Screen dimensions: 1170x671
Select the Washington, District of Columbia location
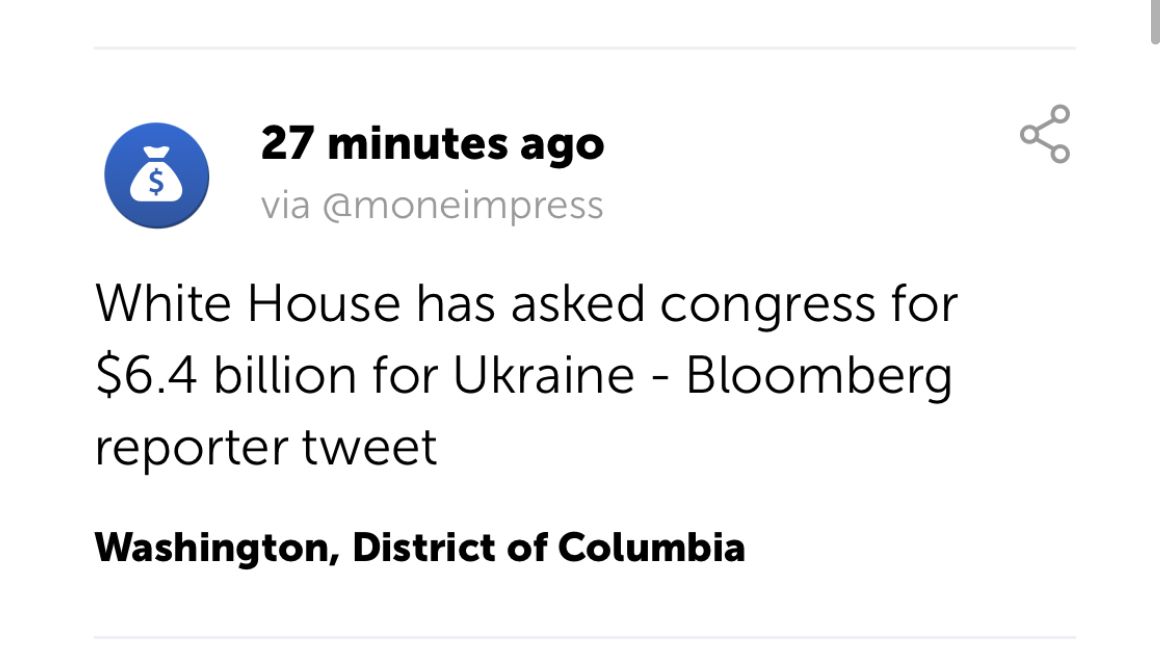(420, 548)
